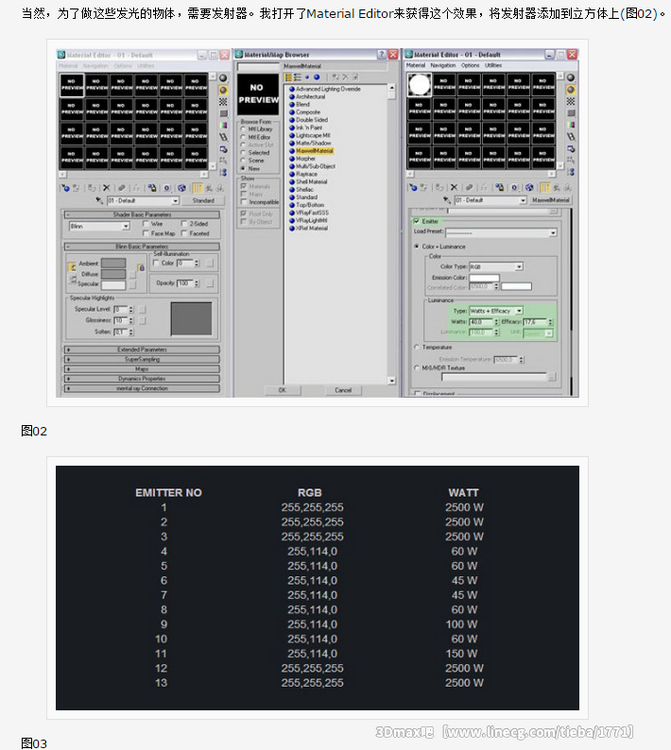Click the Cancel button in Material Browser

tap(342, 390)
